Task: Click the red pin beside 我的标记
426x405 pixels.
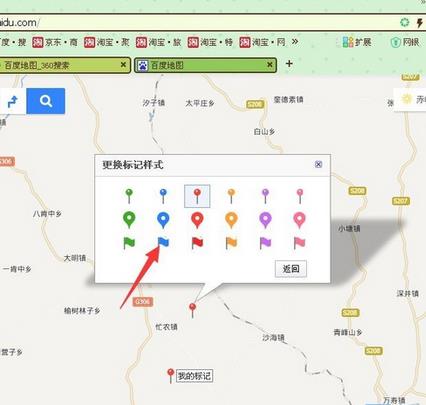Action: [171, 376]
